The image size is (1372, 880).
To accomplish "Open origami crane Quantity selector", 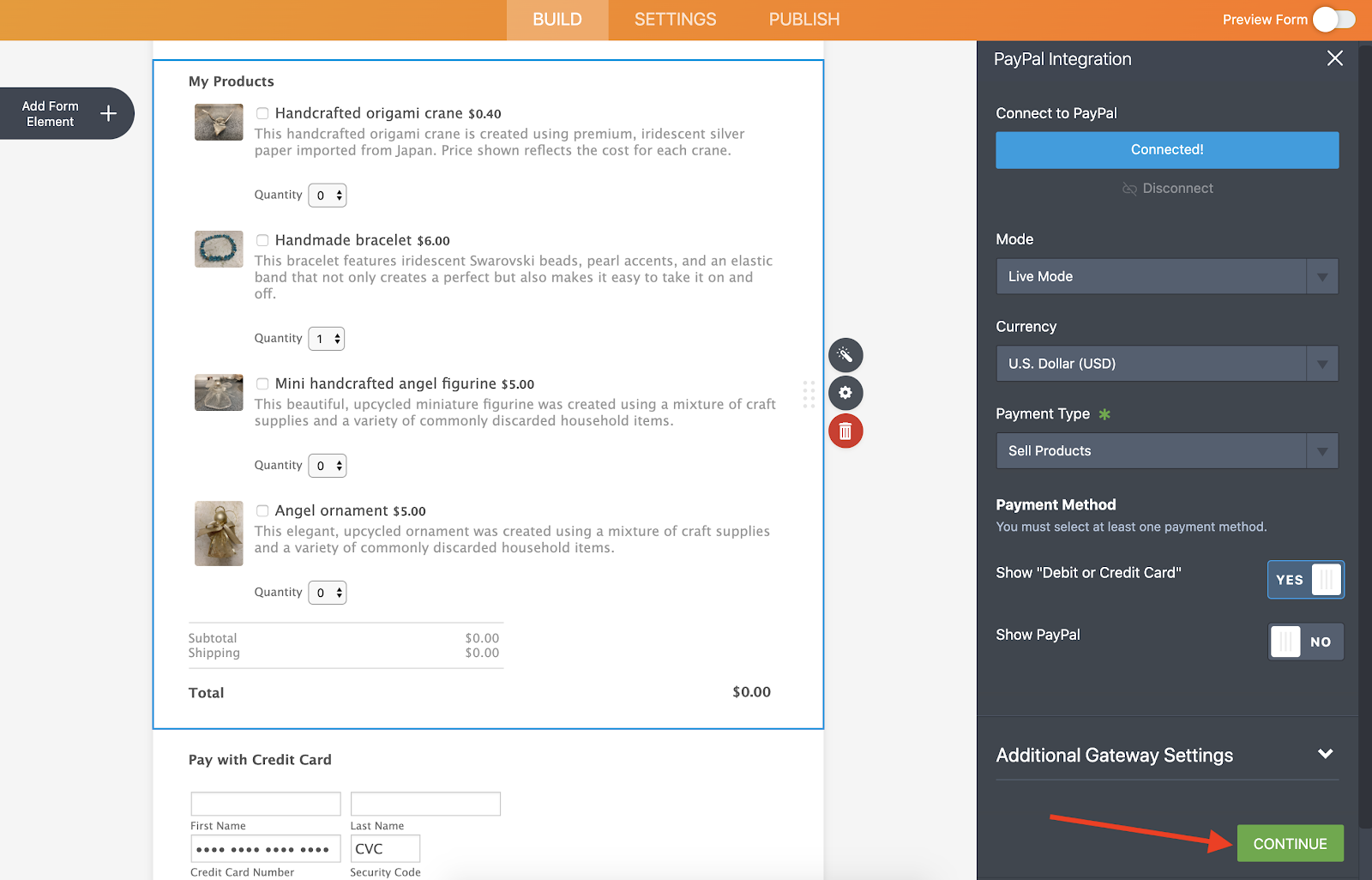I will [328, 196].
